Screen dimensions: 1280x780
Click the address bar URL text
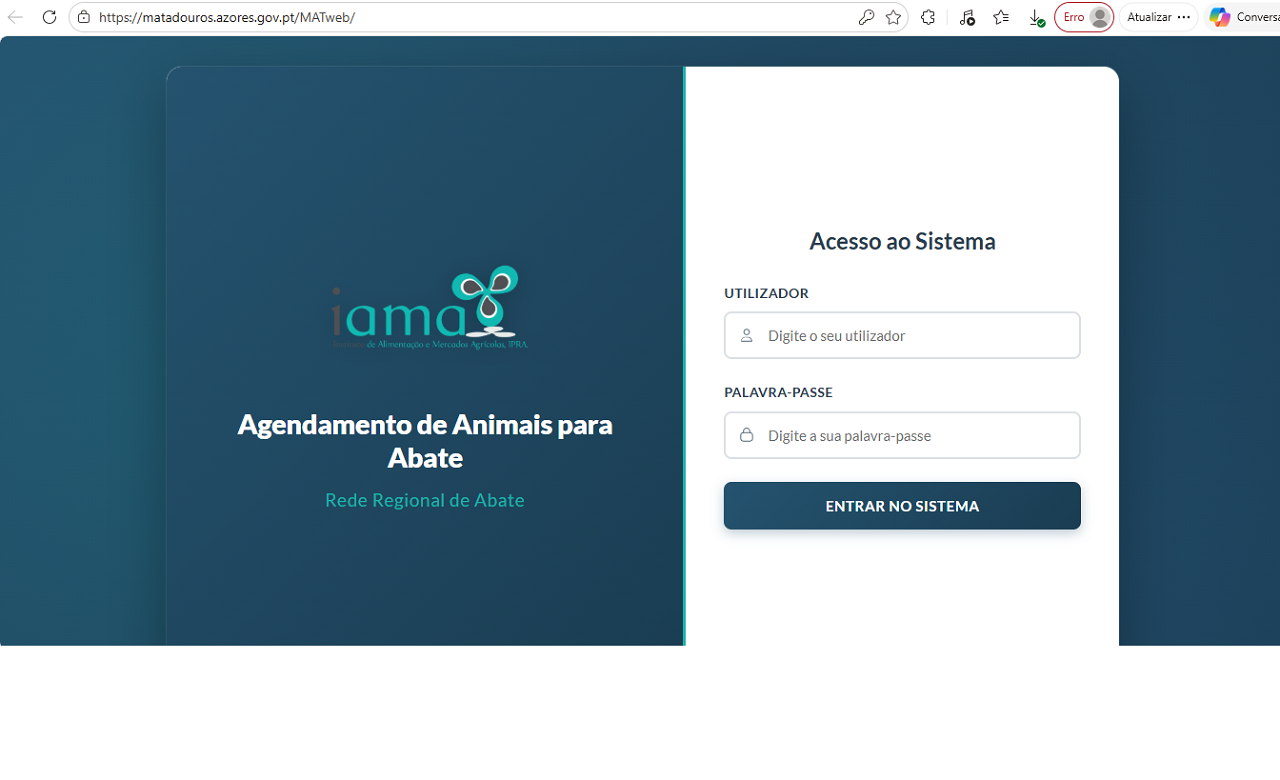click(227, 17)
